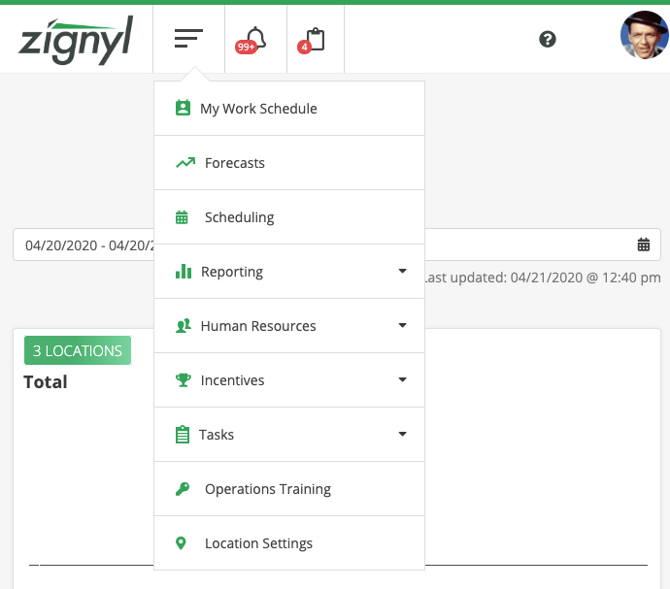Click the Forecasts trend arrow icon

[184, 163]
